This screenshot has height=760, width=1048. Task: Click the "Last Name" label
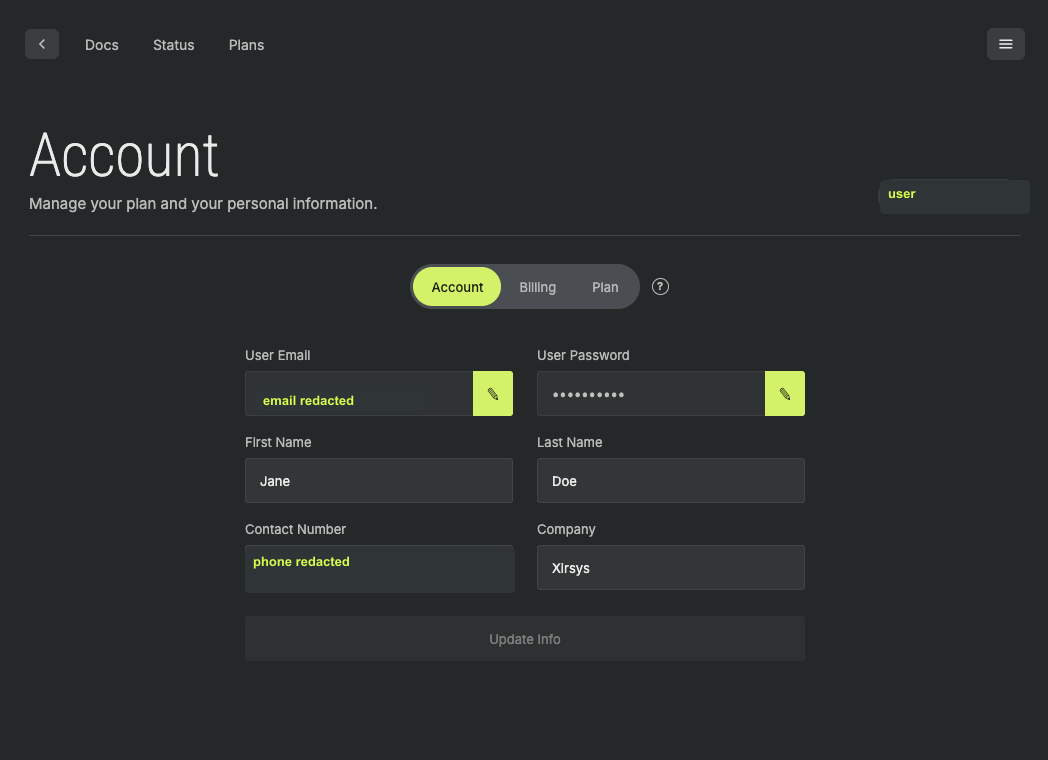(x=569, y=442)
